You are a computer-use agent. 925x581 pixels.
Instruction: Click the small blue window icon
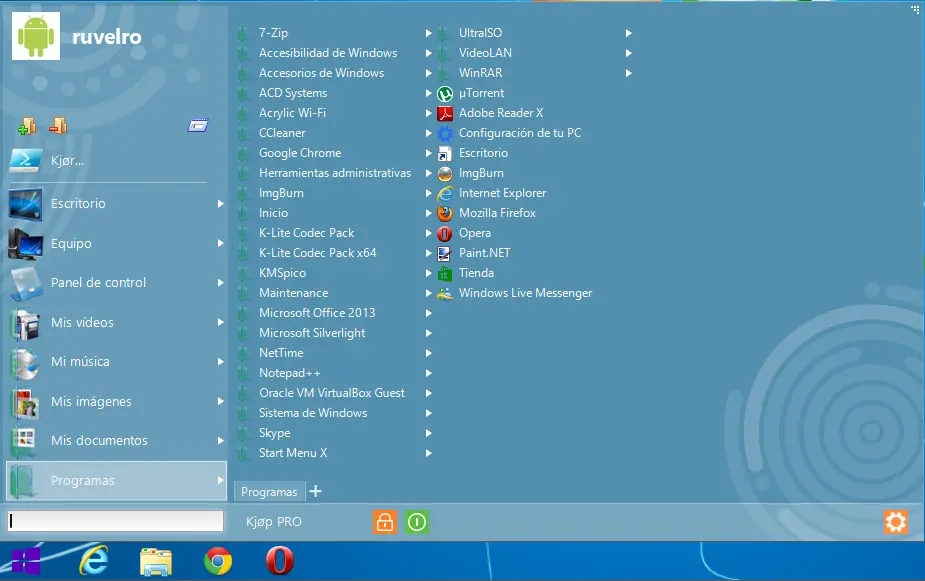click(x=198, y=125)
